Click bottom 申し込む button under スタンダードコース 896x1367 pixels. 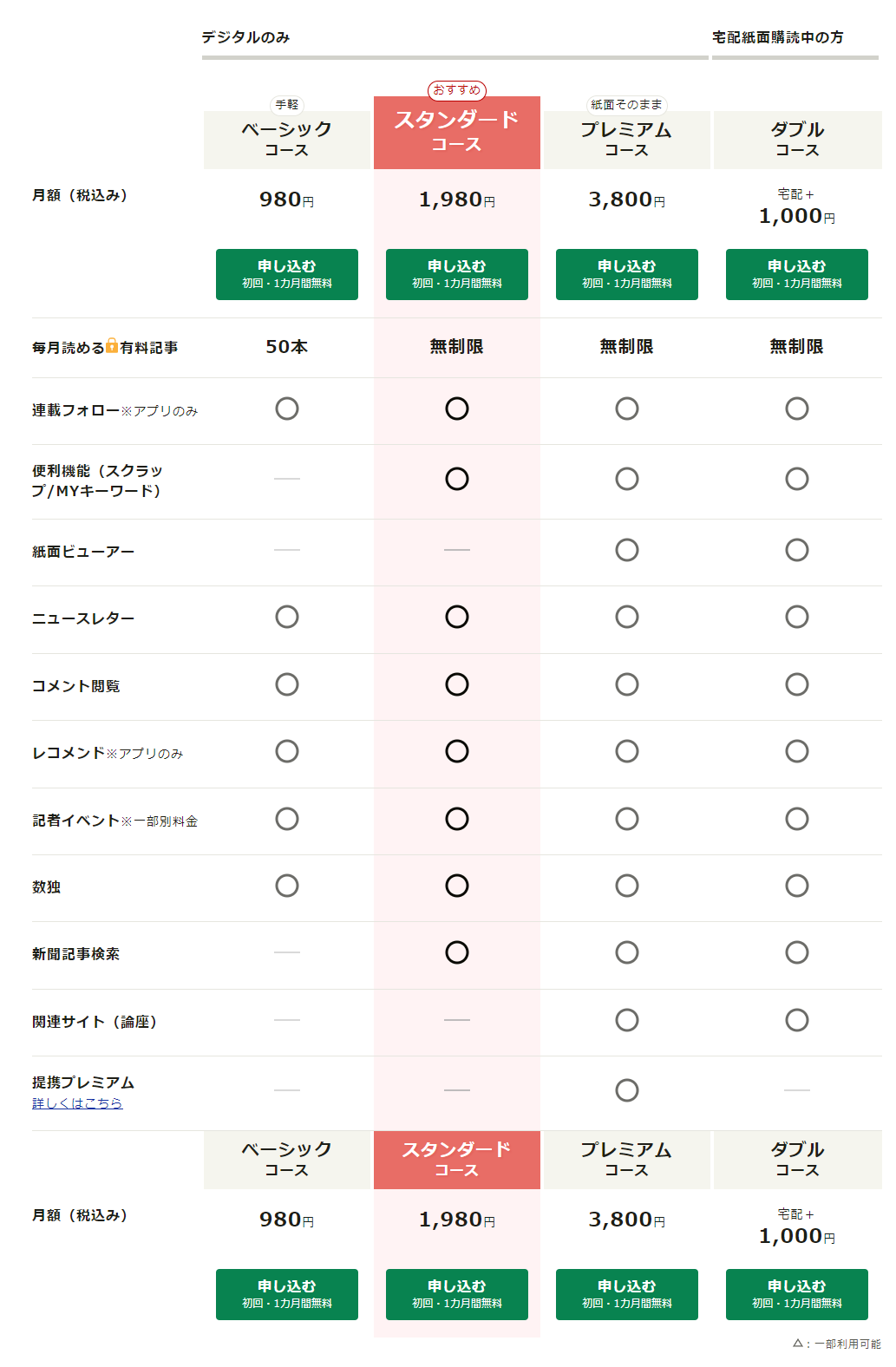pyautogui.click(x=457, y=1294)
